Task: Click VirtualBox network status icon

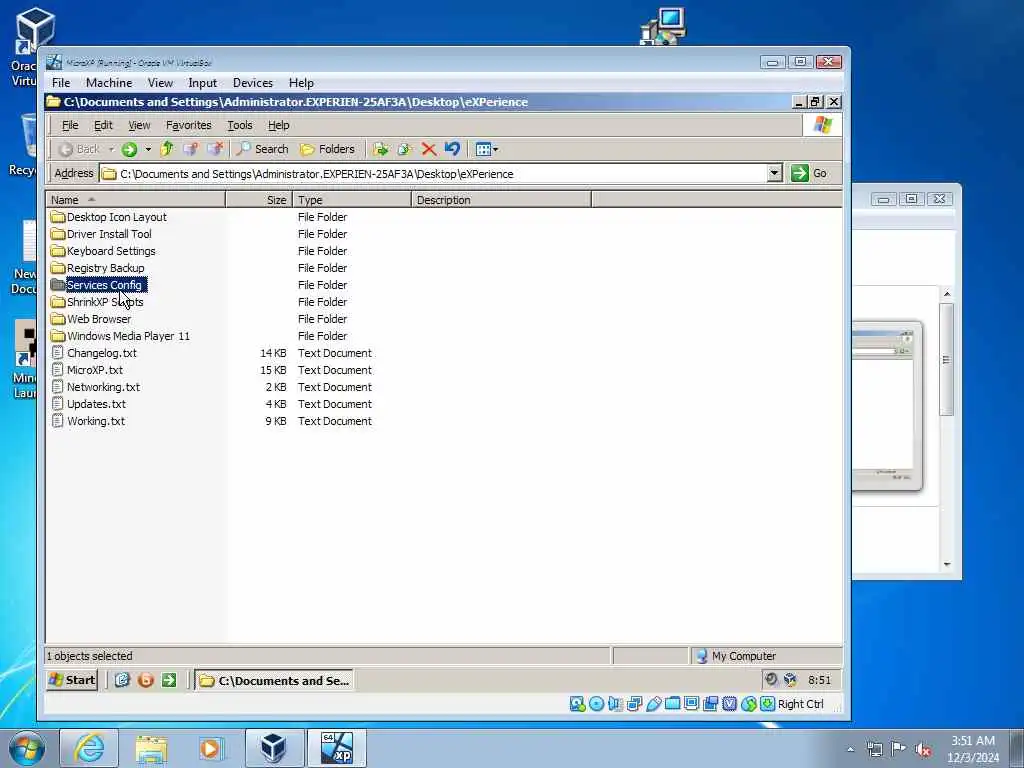Action: [634, 703]
